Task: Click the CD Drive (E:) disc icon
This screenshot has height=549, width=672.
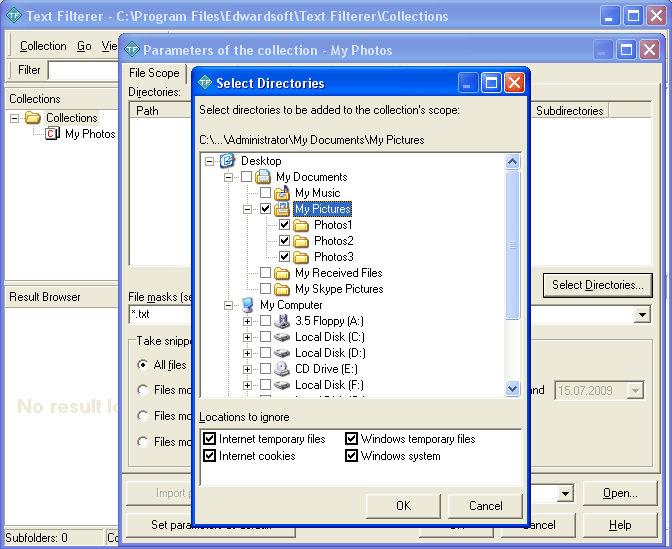Action: pos(282,369)
